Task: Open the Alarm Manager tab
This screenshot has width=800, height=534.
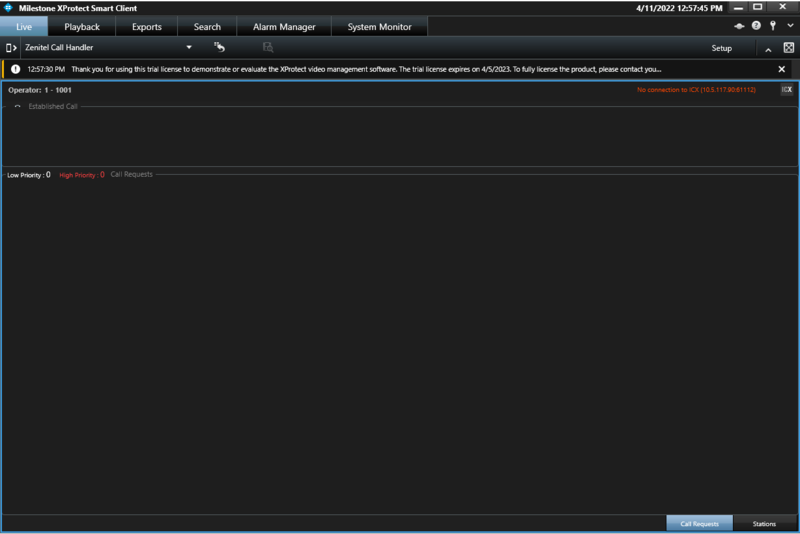Action: [284, 27]
